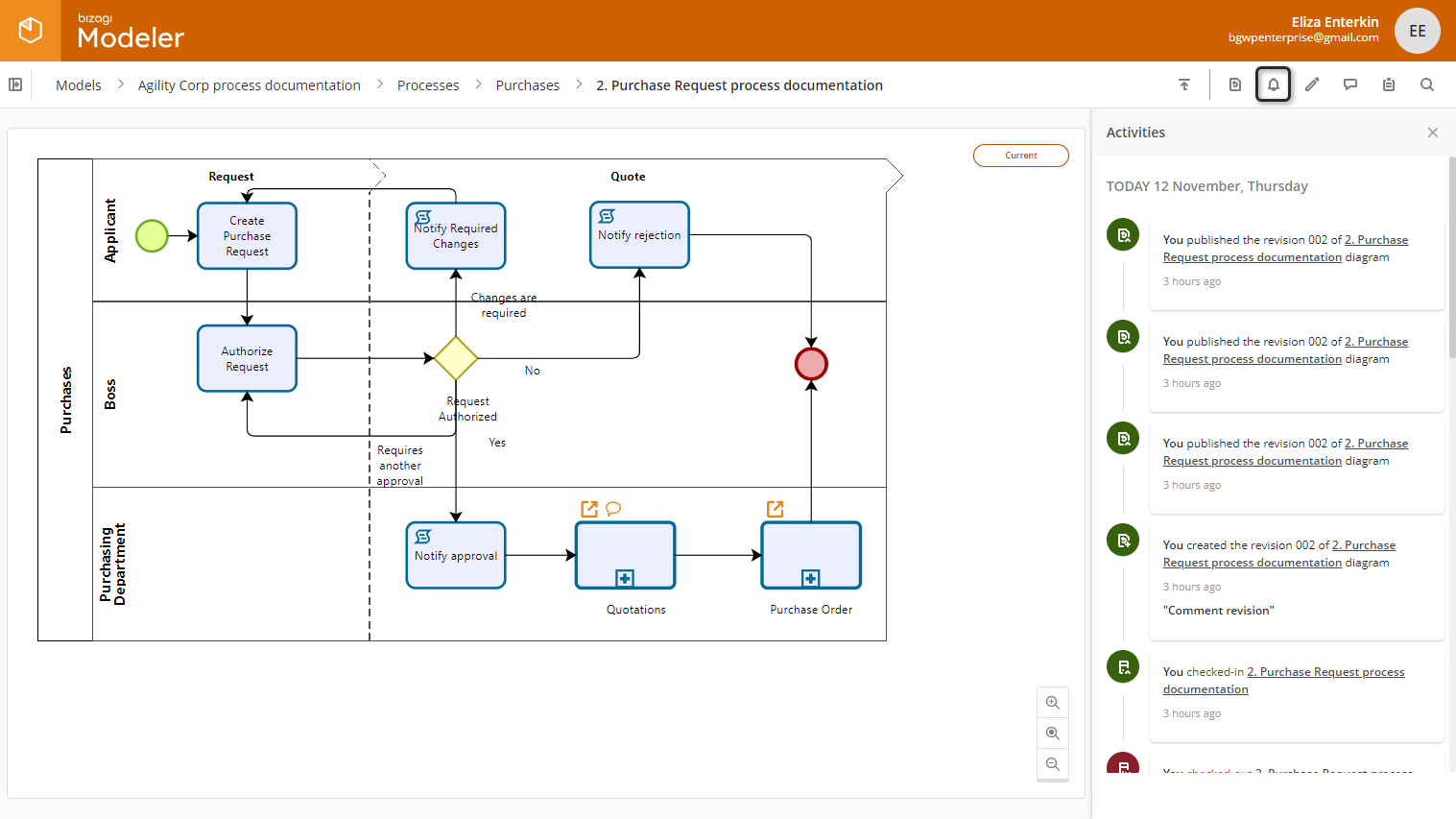Open the external link icon above Purchase Order
The height and width of the screenshot is (819, 1456).
click(x=776, y=509)
